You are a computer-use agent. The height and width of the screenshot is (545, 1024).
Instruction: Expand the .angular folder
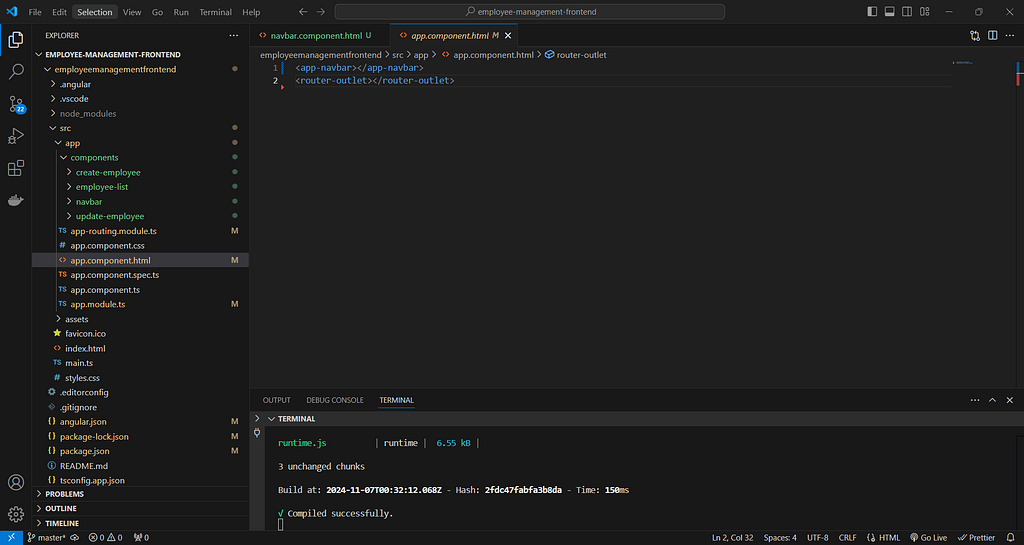click(140, 84)
